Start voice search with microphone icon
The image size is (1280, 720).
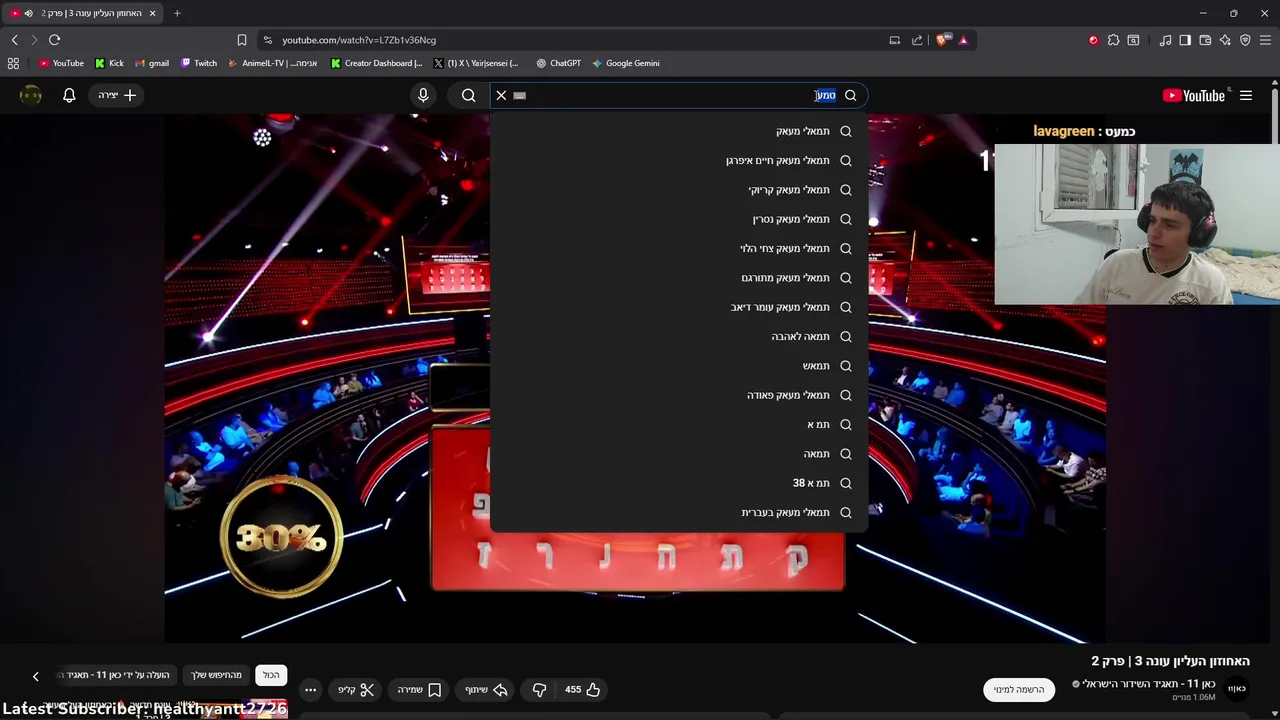point(423,95)
